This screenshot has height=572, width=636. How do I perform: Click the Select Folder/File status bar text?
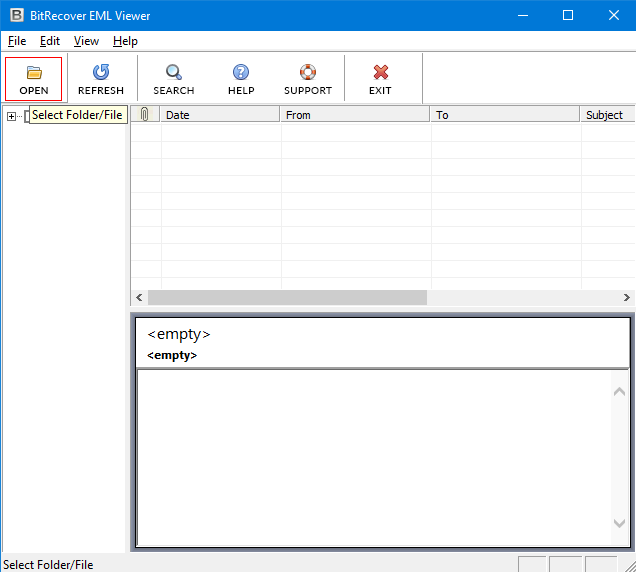(48, 565)
